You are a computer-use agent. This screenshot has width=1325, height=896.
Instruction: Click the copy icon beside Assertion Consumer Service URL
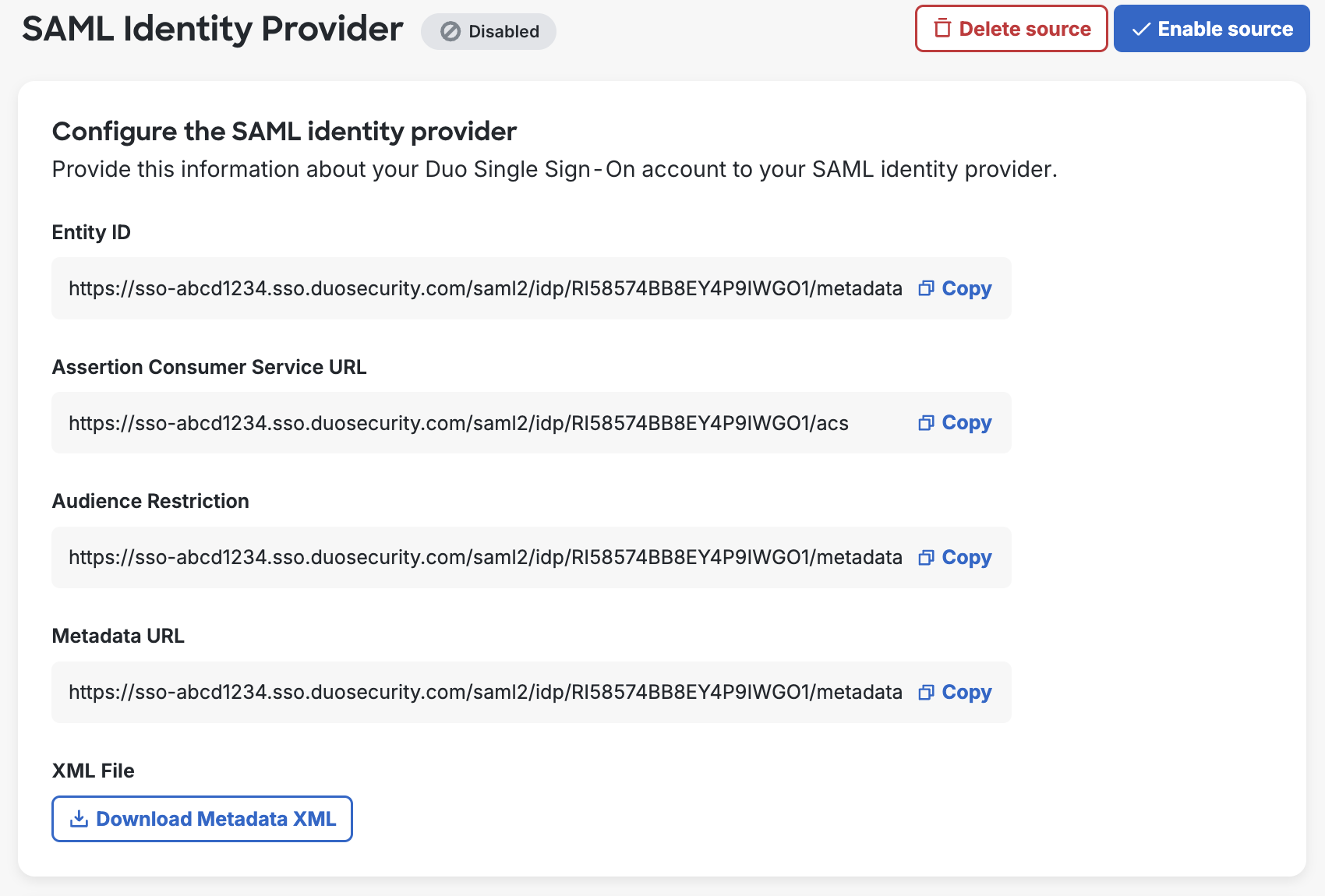coord(926,423)
